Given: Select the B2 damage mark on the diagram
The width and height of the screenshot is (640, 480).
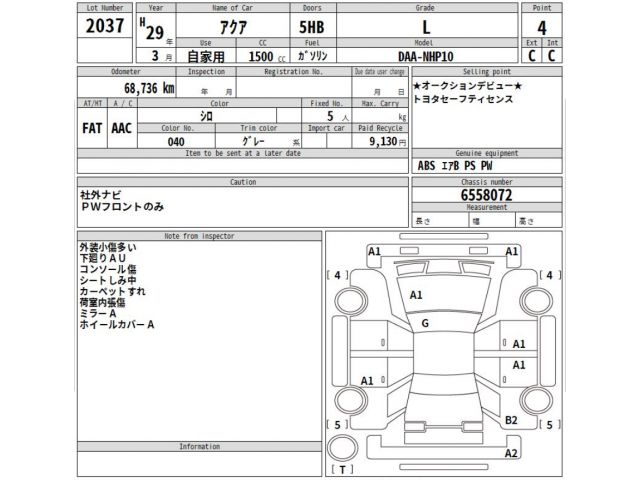Looking at the screenshot, I should pyautogui.click(x=511, y=419).
